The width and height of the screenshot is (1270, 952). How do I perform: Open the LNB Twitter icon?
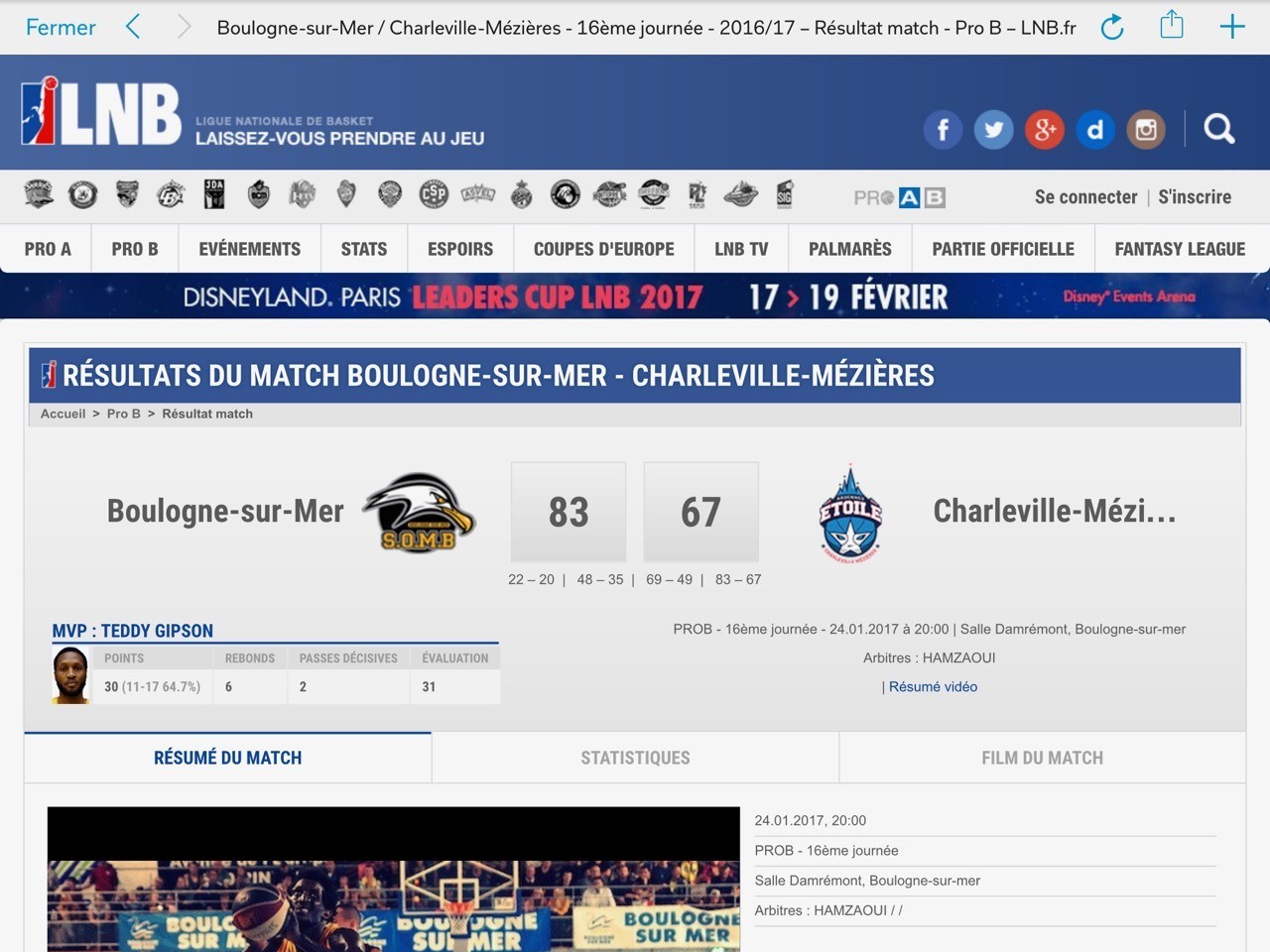click(x=993, y=130)
